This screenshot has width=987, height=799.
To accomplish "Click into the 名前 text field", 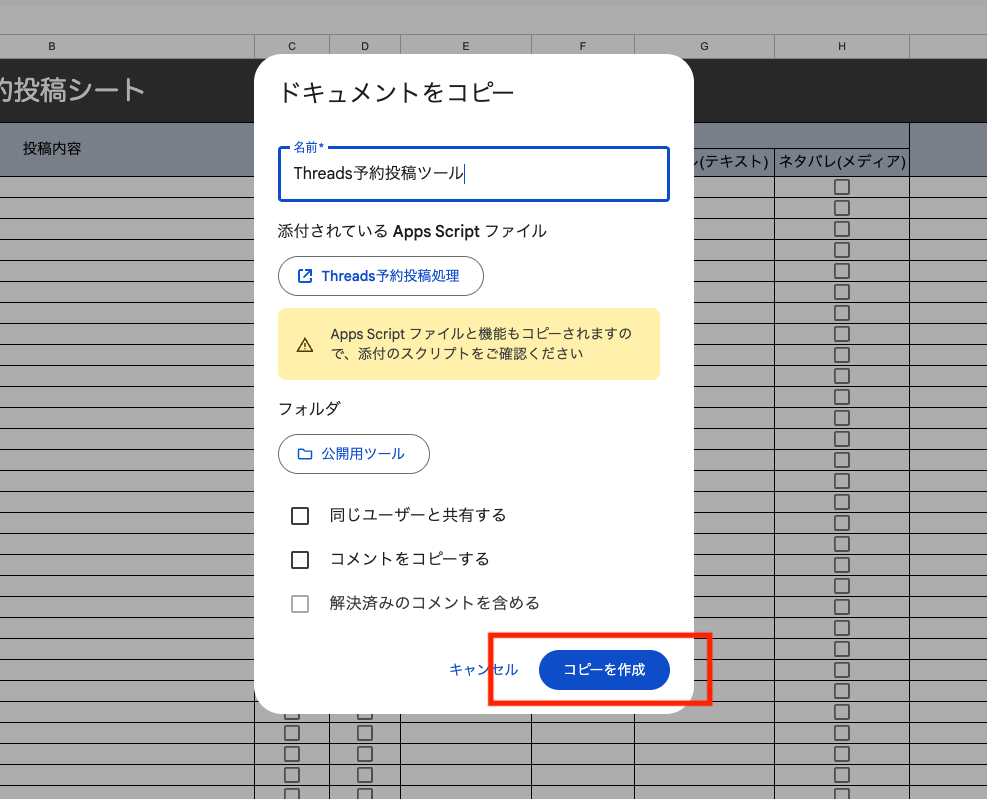I will pyautogui.click(x=473, y=174).
